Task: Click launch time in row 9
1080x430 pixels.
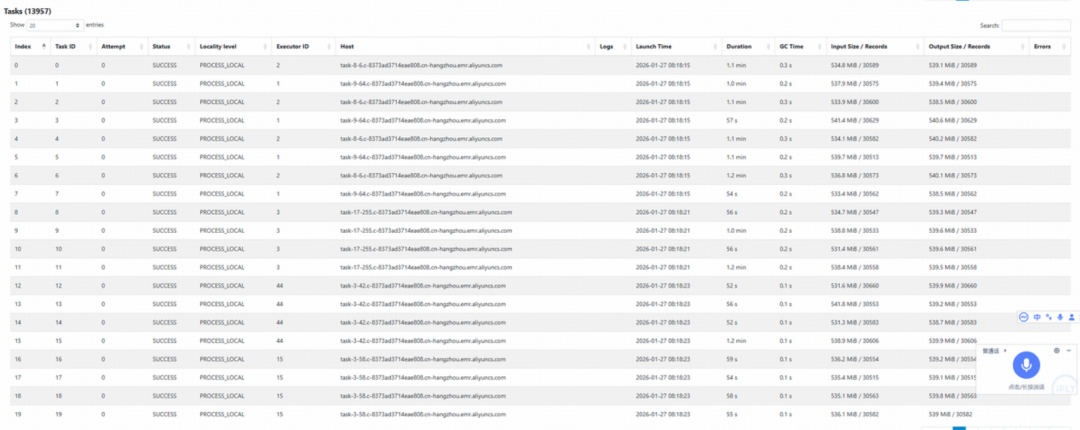Action: 664,230
